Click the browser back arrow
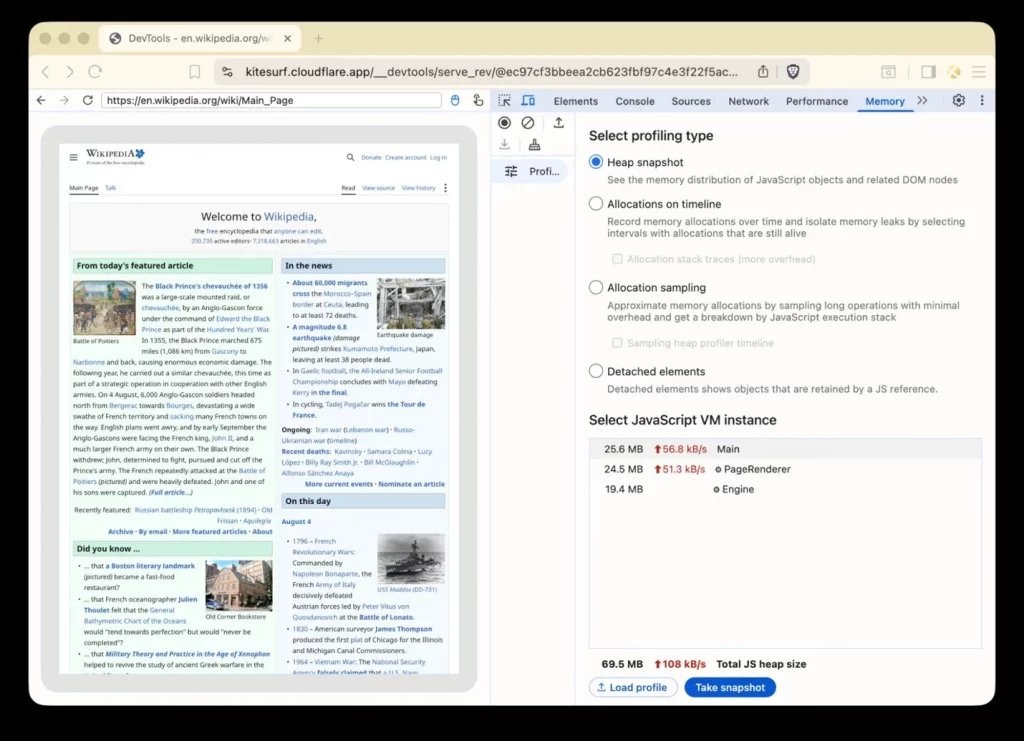1024x741 pixels. 46,71
